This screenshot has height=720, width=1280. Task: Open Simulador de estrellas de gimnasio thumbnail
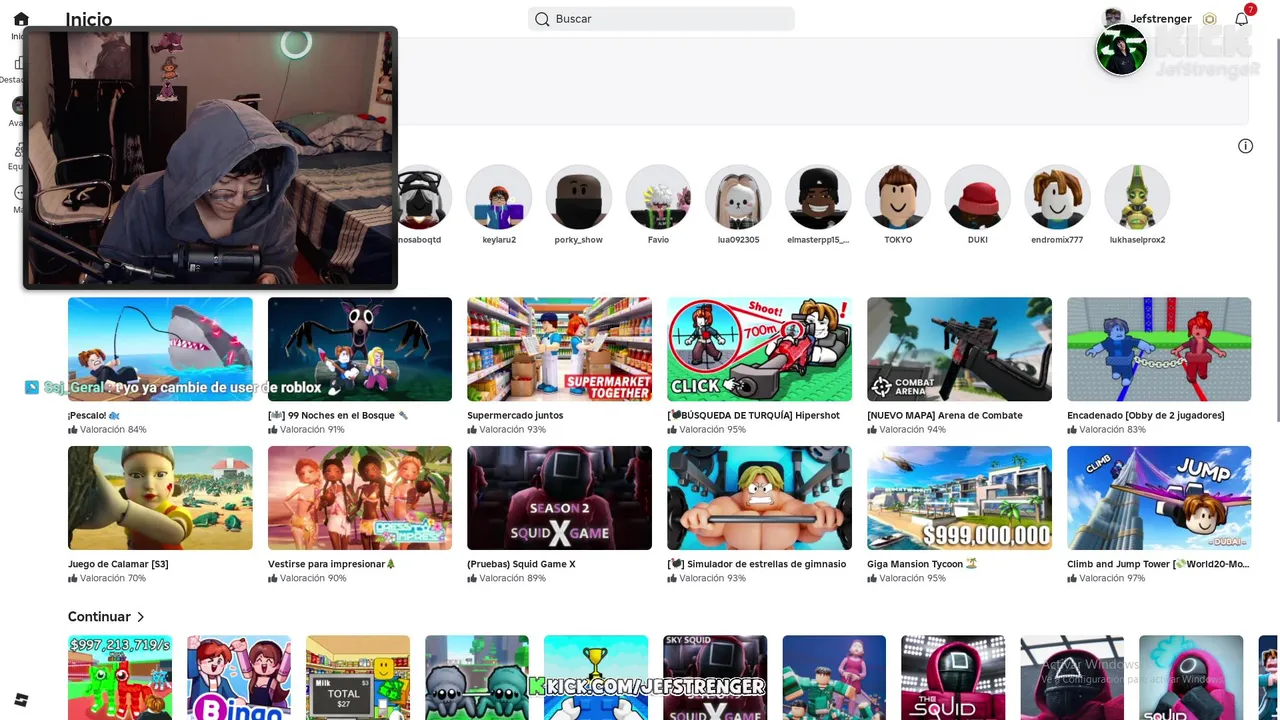759,498
